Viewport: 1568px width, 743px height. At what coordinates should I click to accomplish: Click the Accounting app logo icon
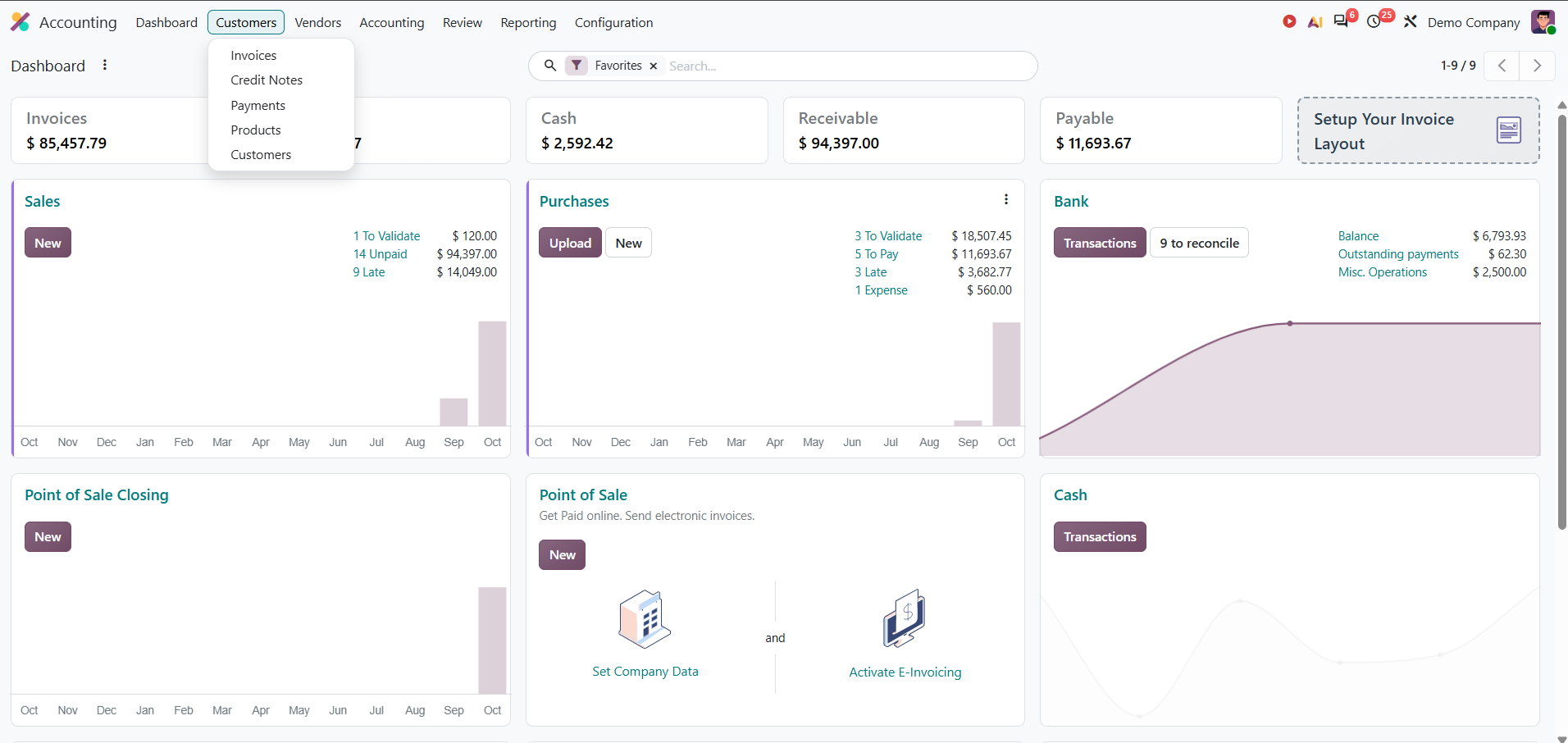pyautogui.click(x=21, y=22)
